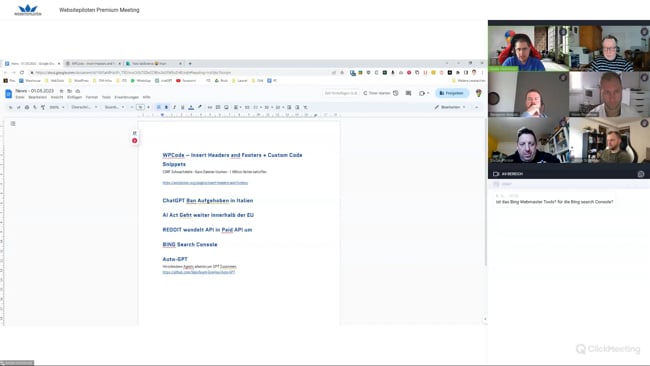Select the top-left participant video

tap(529, 48)
